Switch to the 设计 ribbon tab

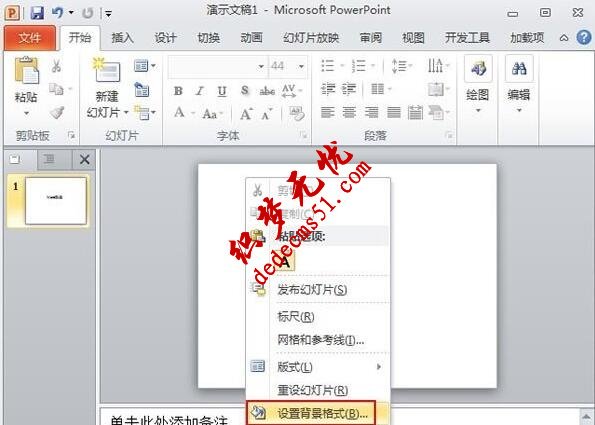tap(165, 38)
